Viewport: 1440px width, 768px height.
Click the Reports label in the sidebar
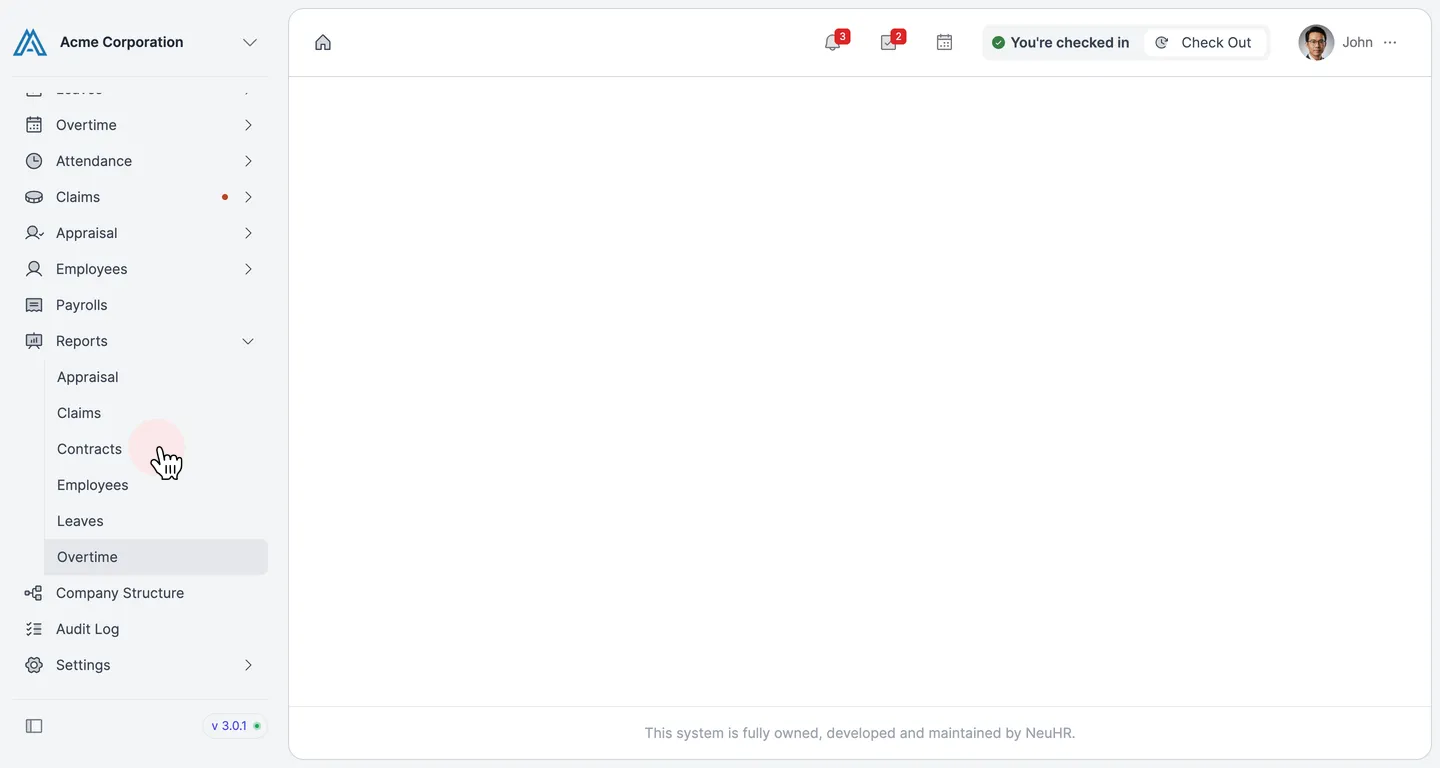coord(82,341)
